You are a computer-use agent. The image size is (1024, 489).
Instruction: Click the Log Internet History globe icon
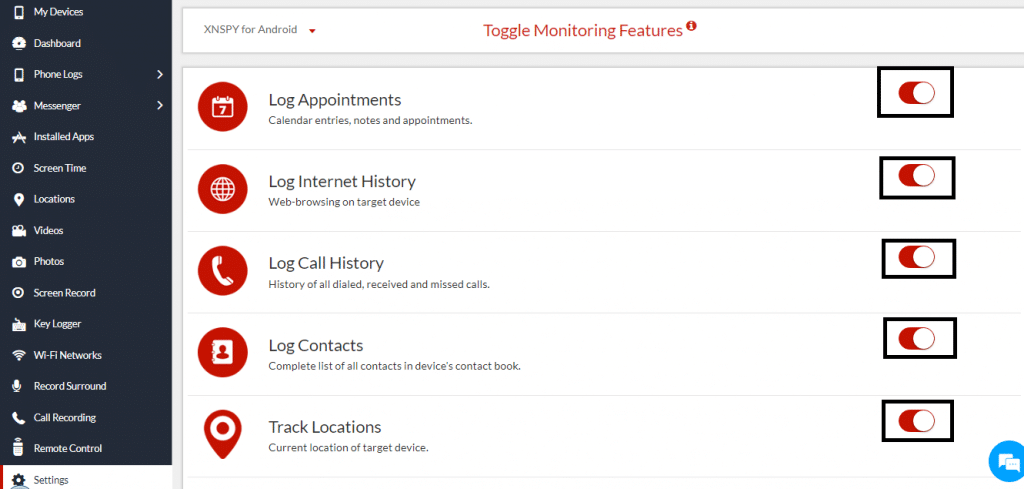[x=223, y=189]
